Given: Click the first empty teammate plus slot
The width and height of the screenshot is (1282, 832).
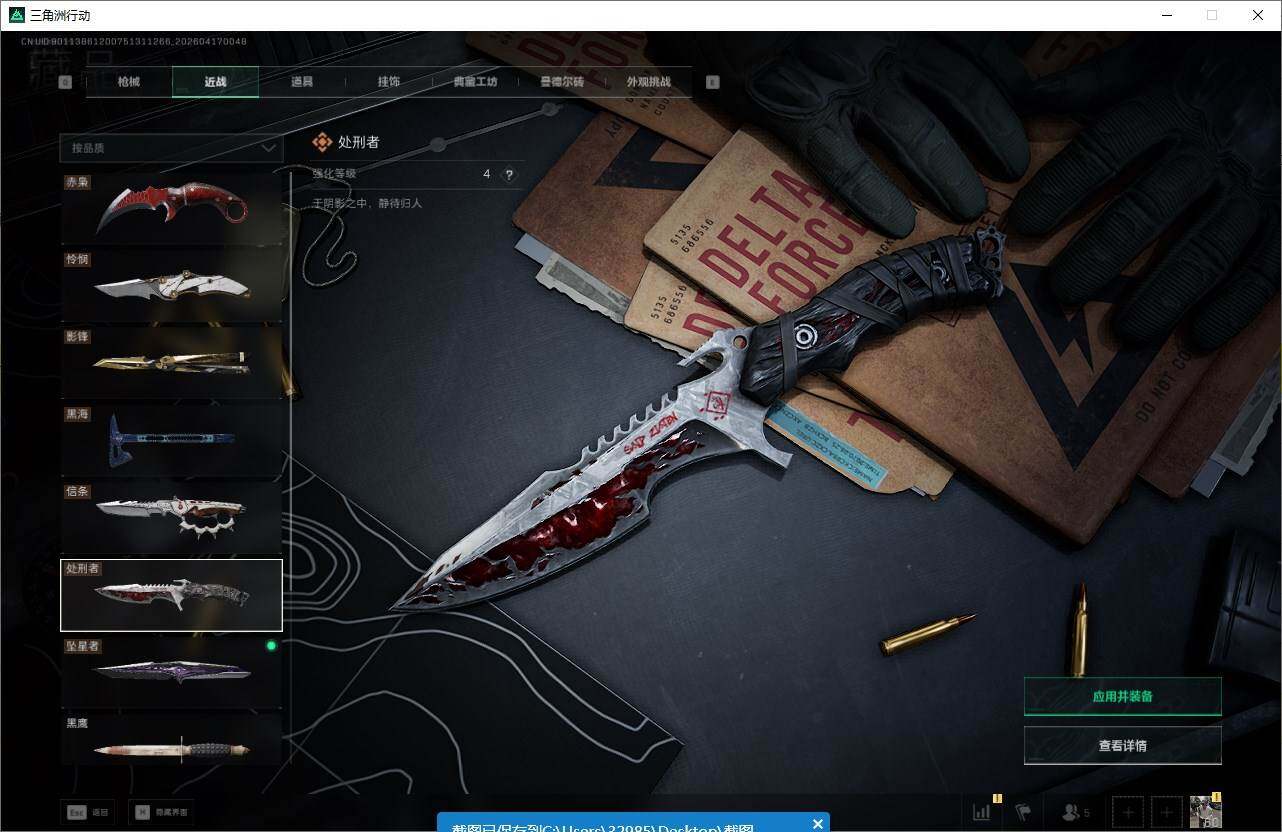Looking at the screenshot, I should coord(1128,812).
